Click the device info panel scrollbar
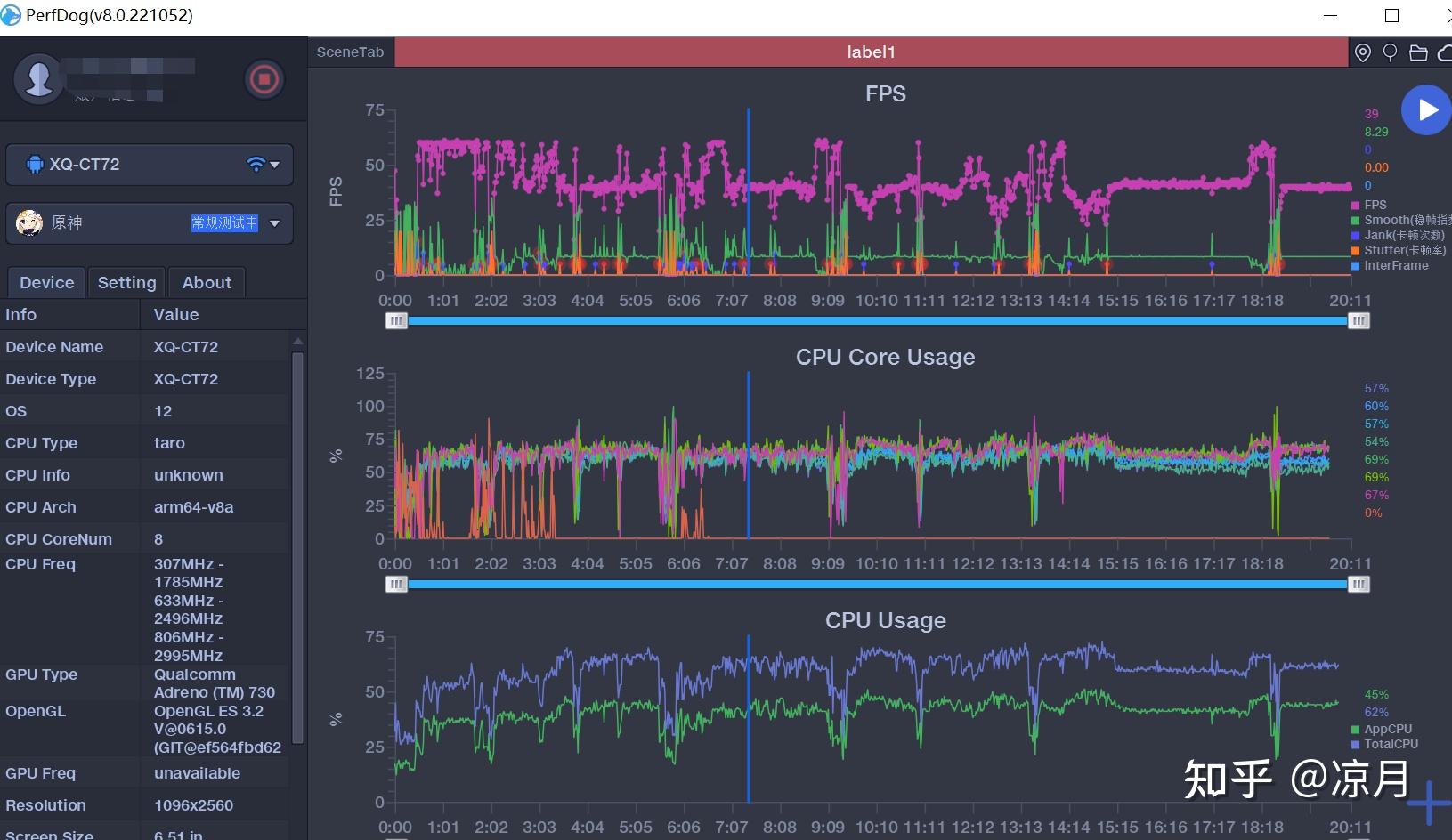1452x840 pixels. point(298,547)
